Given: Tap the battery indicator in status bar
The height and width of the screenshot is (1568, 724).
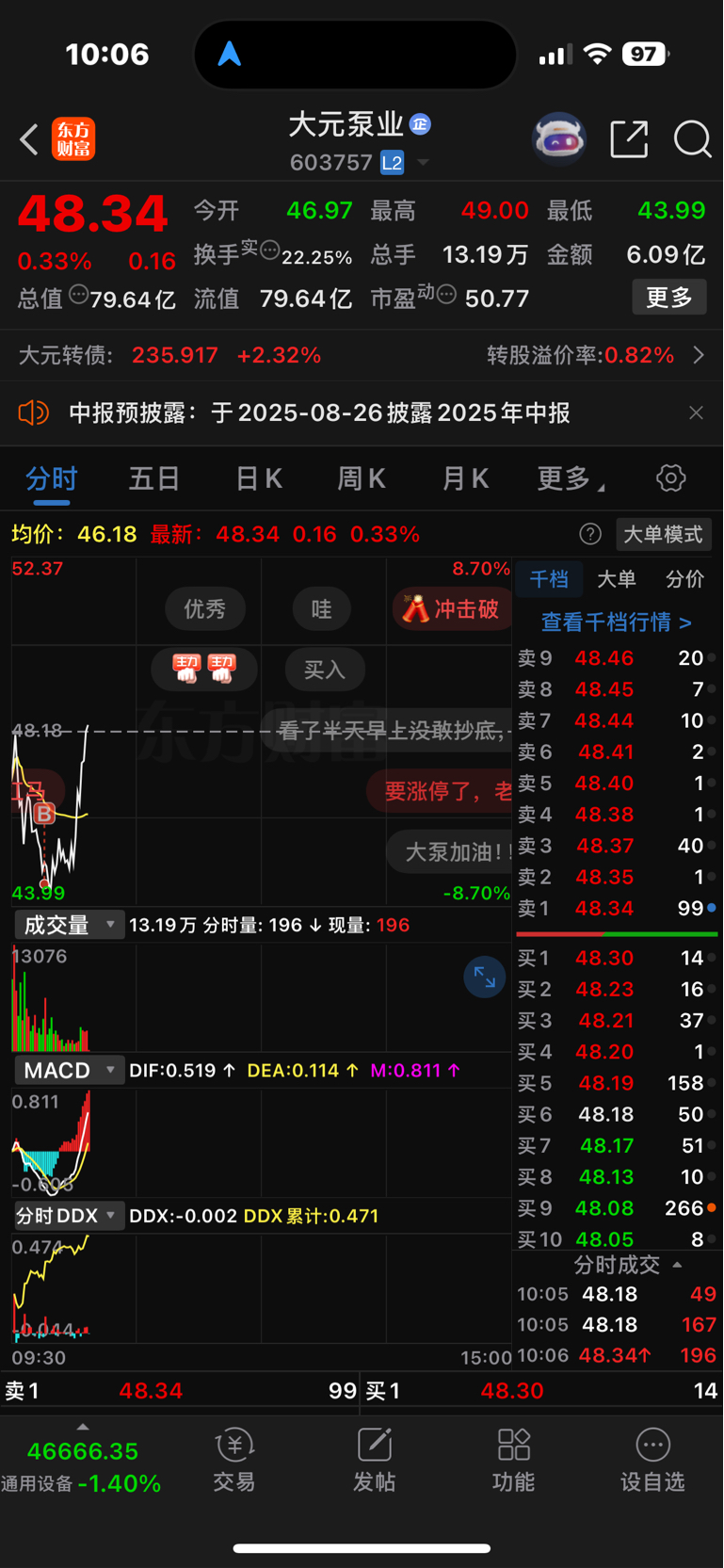Looking at the screenshot, I should click(x=646, y=54).
